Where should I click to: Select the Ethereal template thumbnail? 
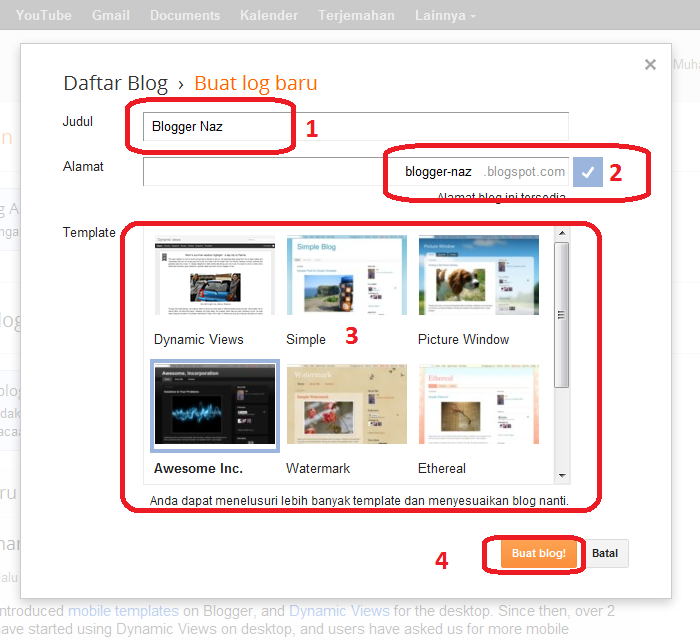pos(479,404)
